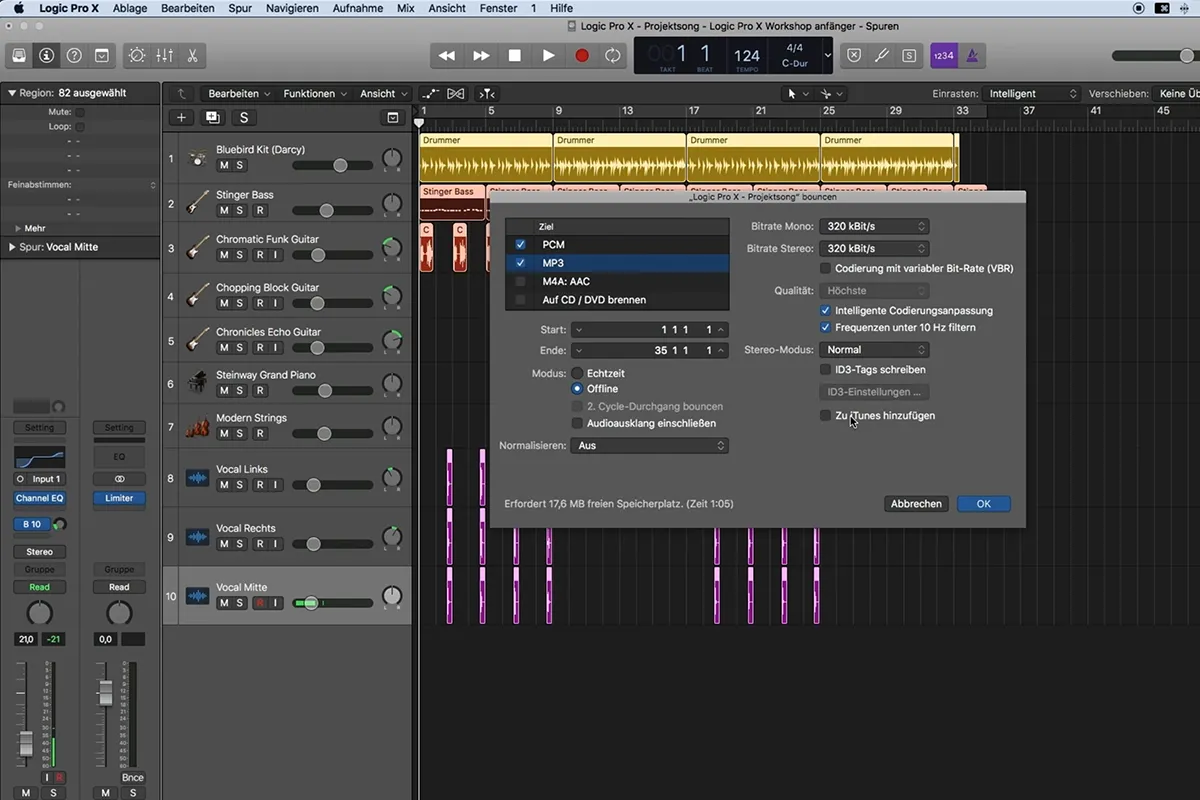Uncheck the MP3 destination checkbox
1200x800 pixels.
pyautogui.click(x=520, y=263)
